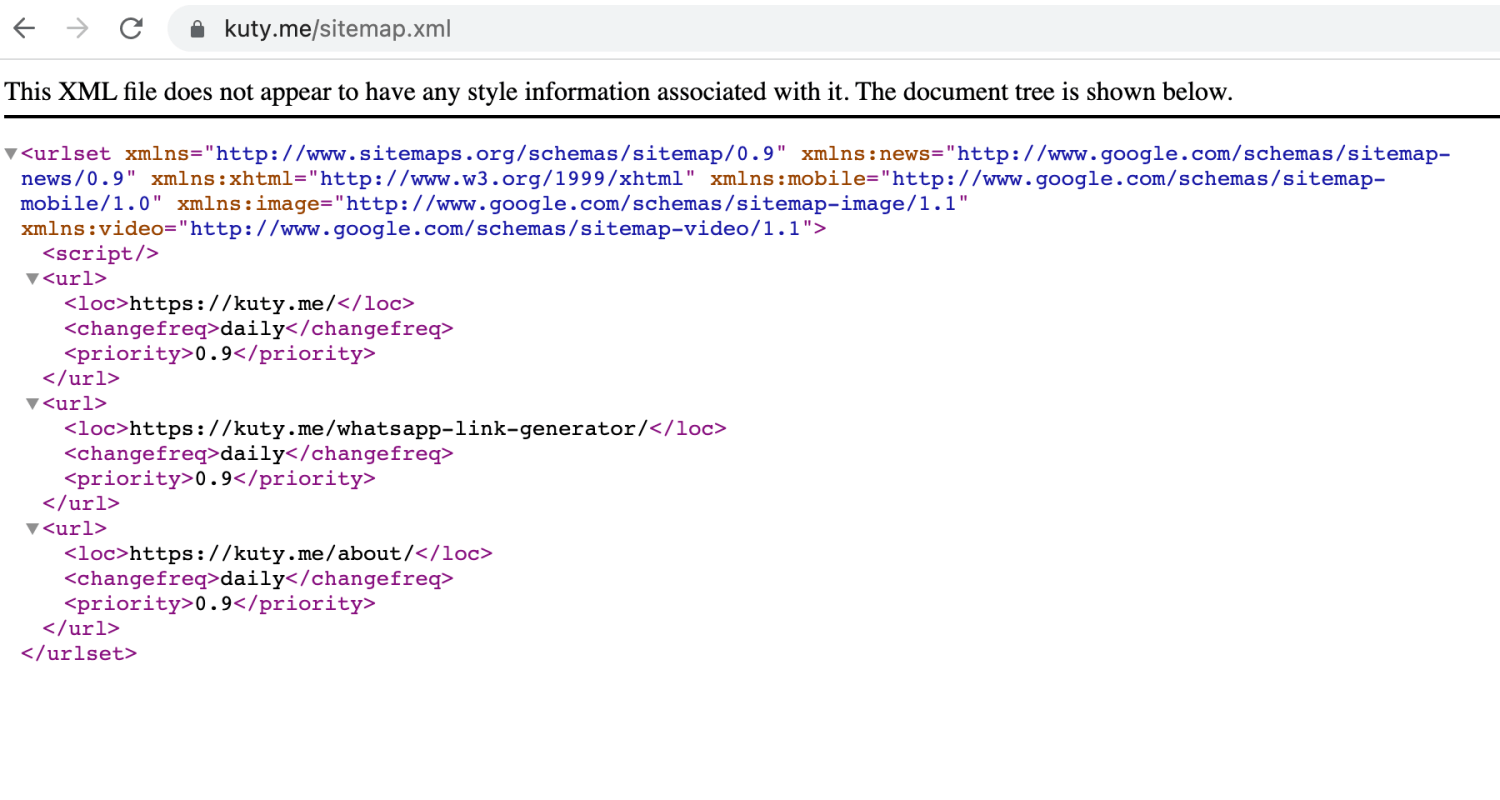Click the xmlns:news attribute name

(x=866, y=154)
